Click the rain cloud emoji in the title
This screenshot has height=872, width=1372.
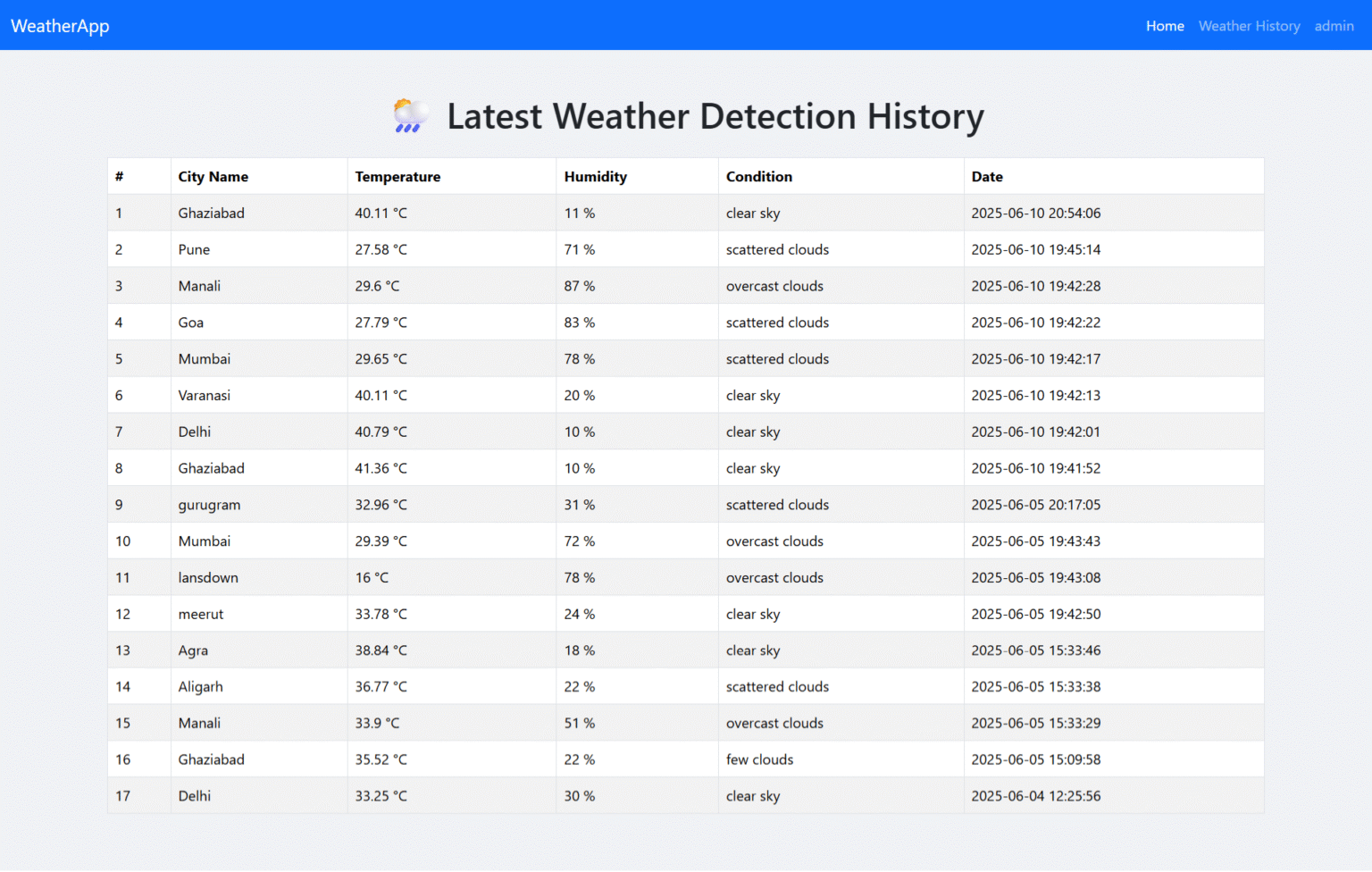(410, 116)
